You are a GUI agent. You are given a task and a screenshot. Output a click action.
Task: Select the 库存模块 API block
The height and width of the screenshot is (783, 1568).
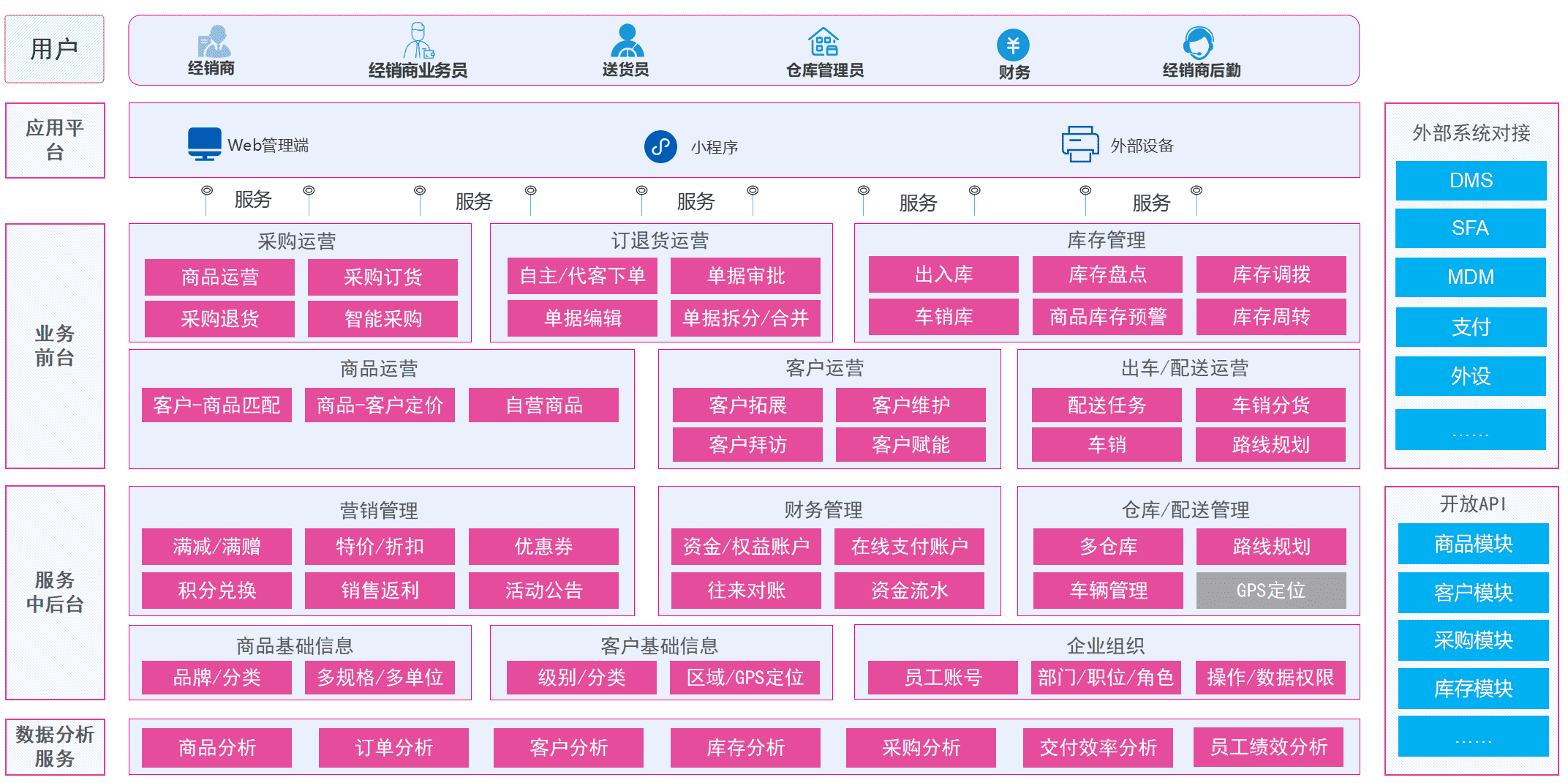point(1473,689)
